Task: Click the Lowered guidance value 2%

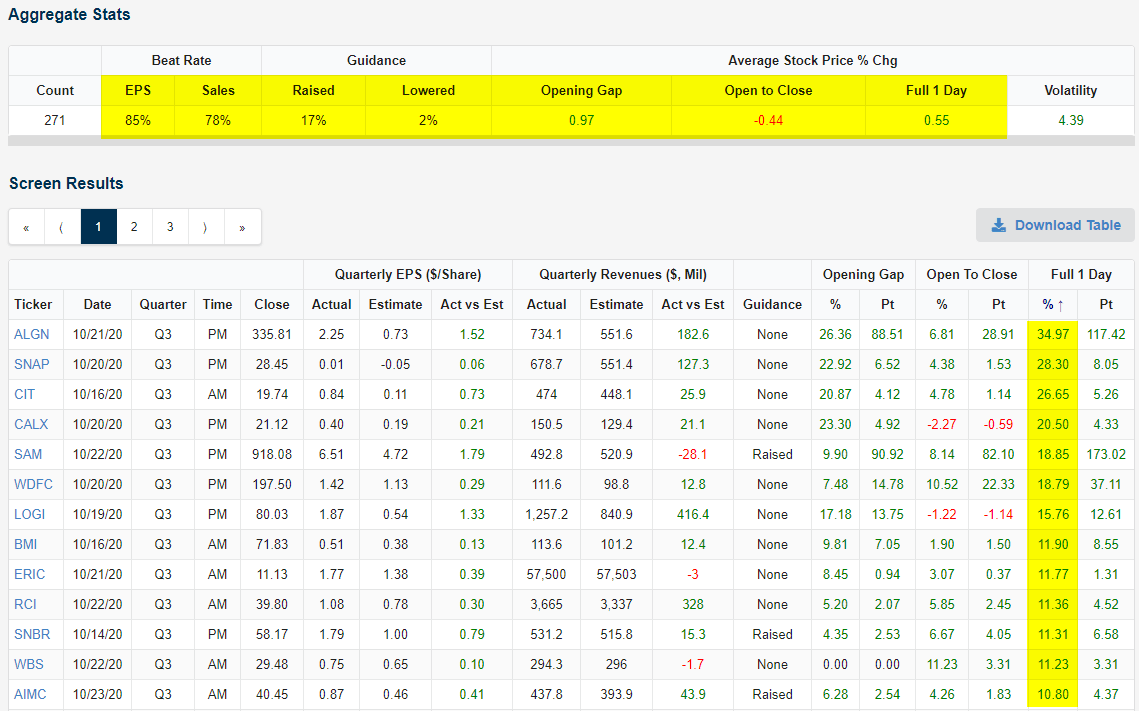Action: tap(428, 121)
